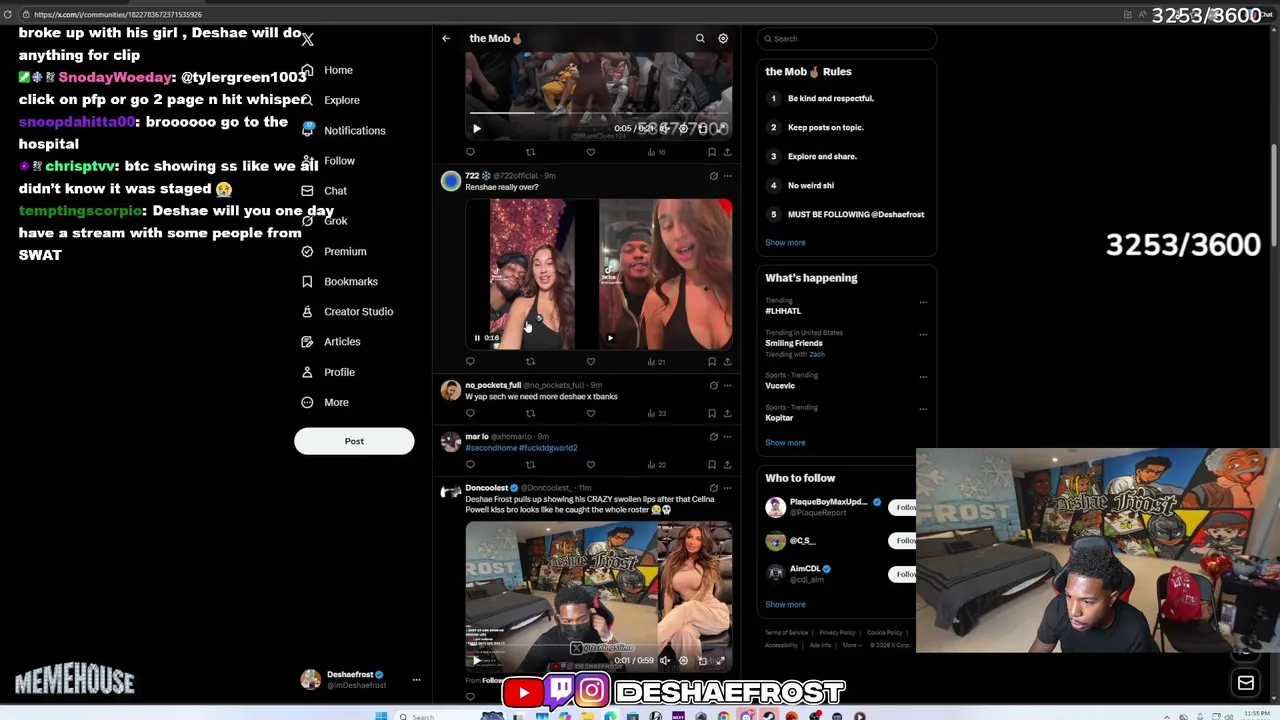View analytics of no_pockets_full post showing 23
This screenshot has width=1280, height=720.
(657, 413)
